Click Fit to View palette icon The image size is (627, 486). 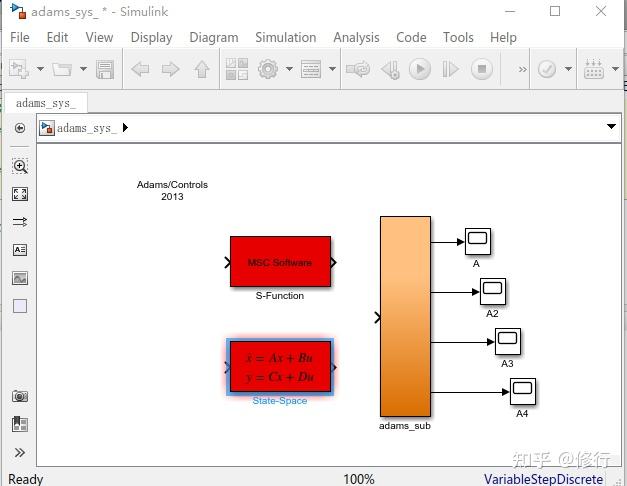point(20,194)
